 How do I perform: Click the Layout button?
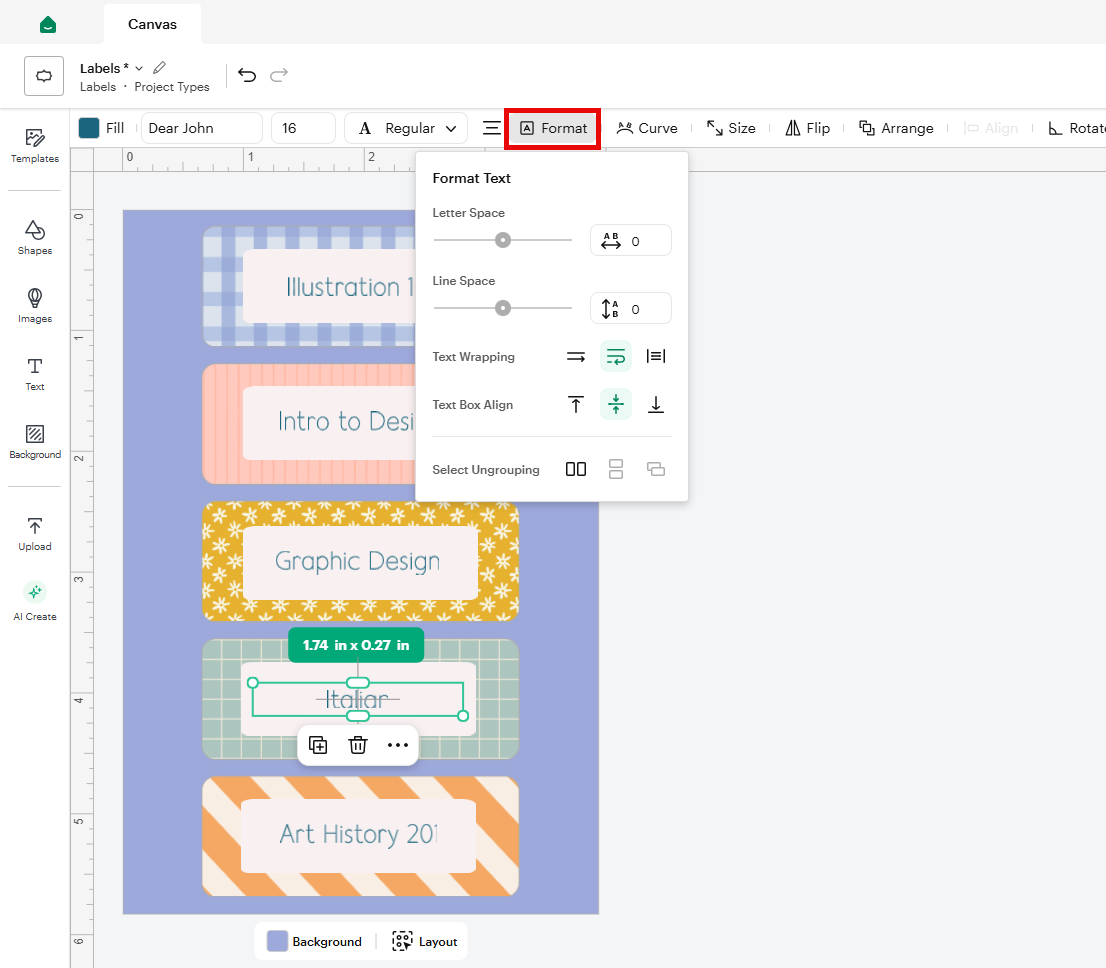pyautogui.click(x=425, y=941)
